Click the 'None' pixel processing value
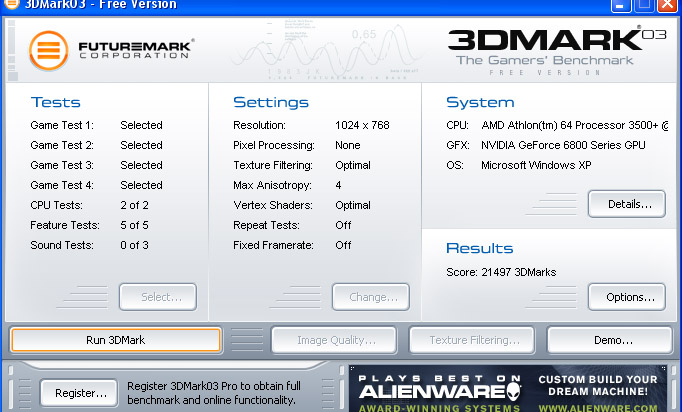 348,145
